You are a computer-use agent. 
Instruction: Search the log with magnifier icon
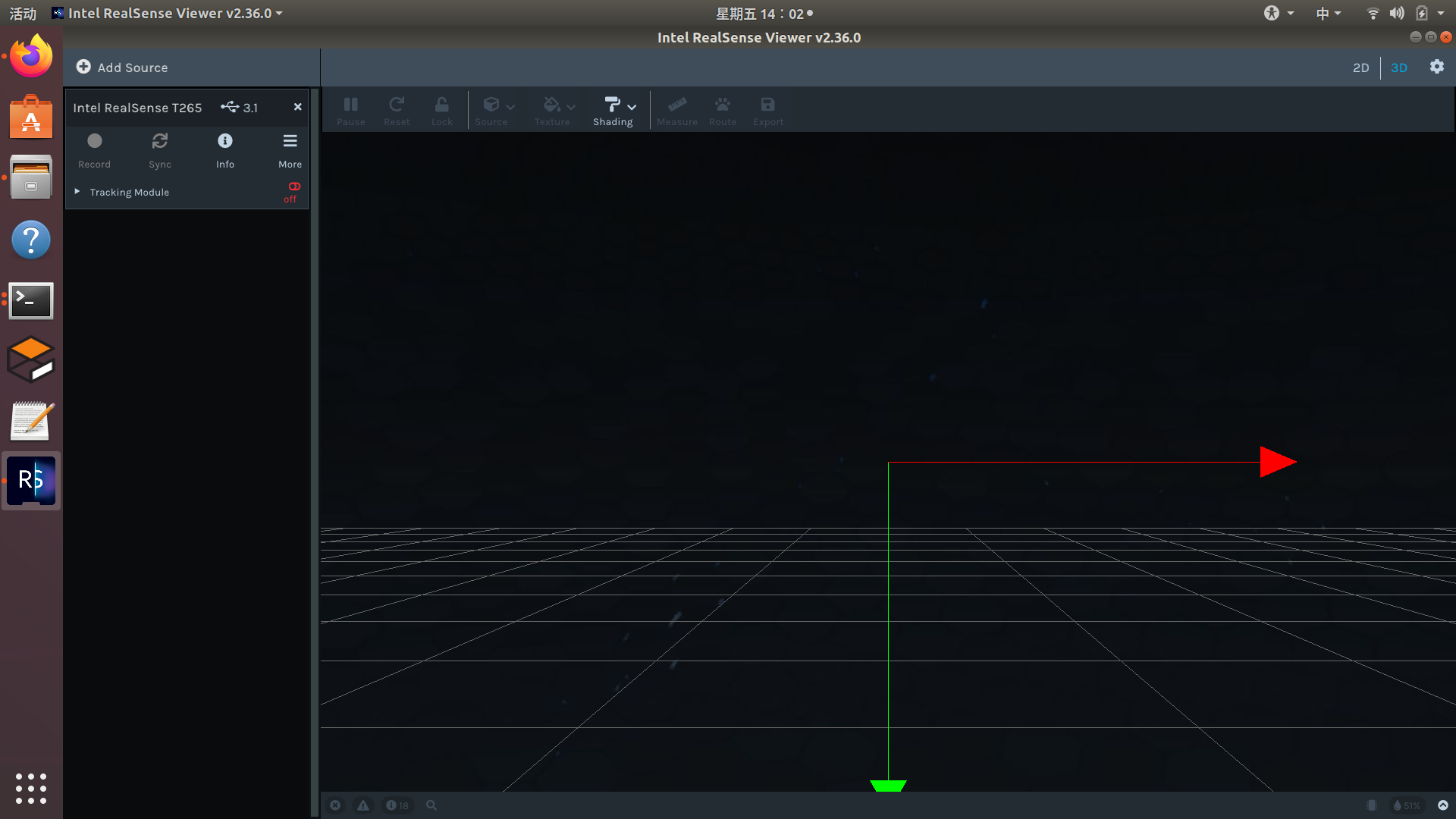pyautogui.click(x=431, y=805)
